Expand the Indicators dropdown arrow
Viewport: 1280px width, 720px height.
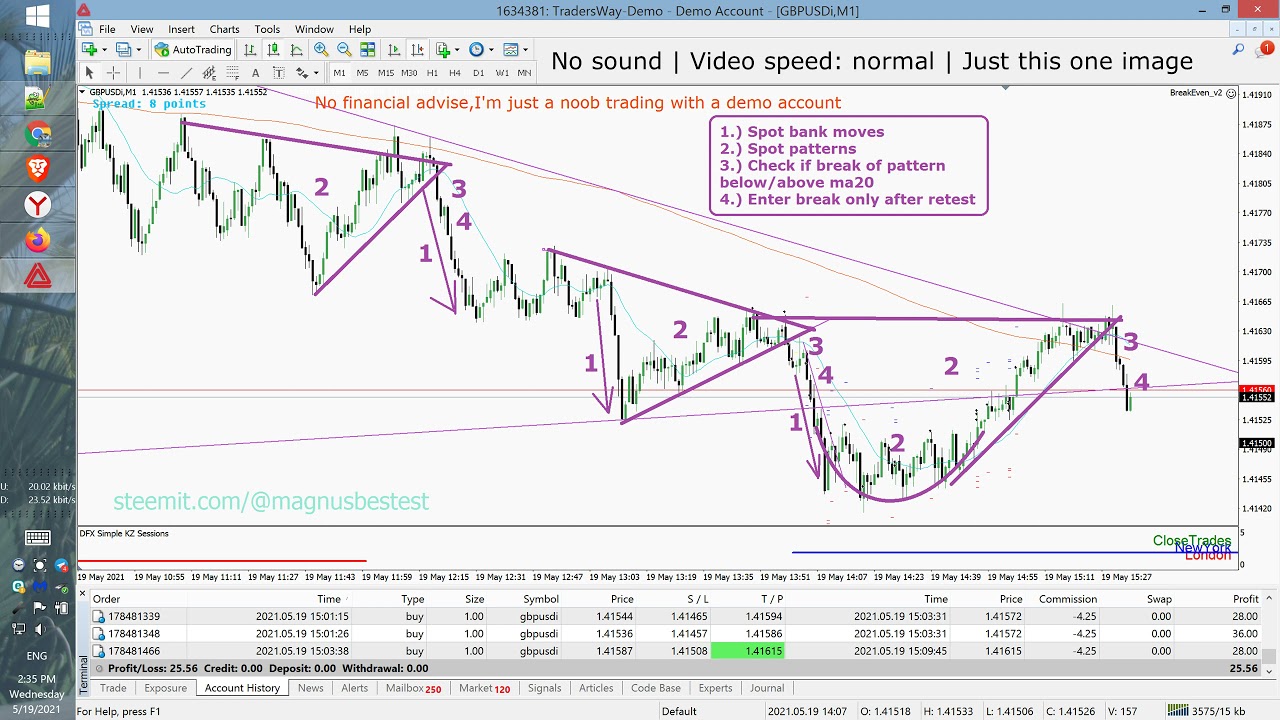(x=456, y=49)
